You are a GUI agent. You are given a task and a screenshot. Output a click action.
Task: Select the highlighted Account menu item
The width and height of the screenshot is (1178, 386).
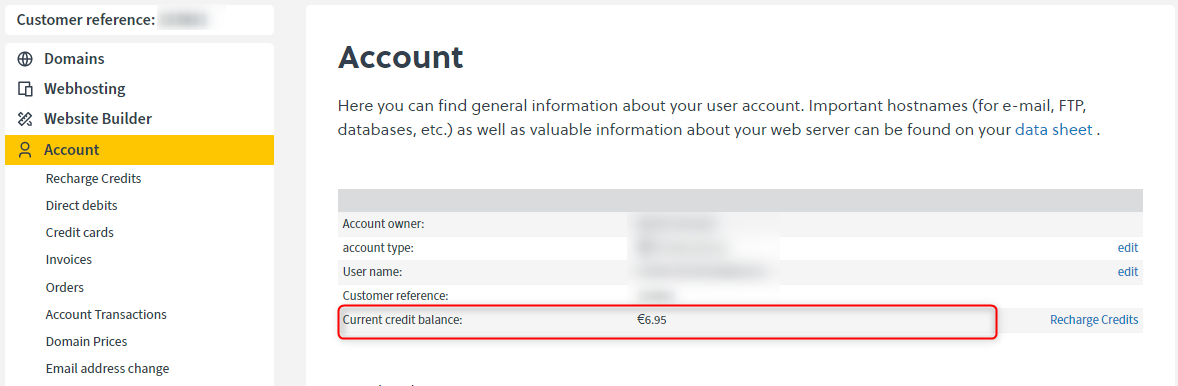click(x=140, y=149)
